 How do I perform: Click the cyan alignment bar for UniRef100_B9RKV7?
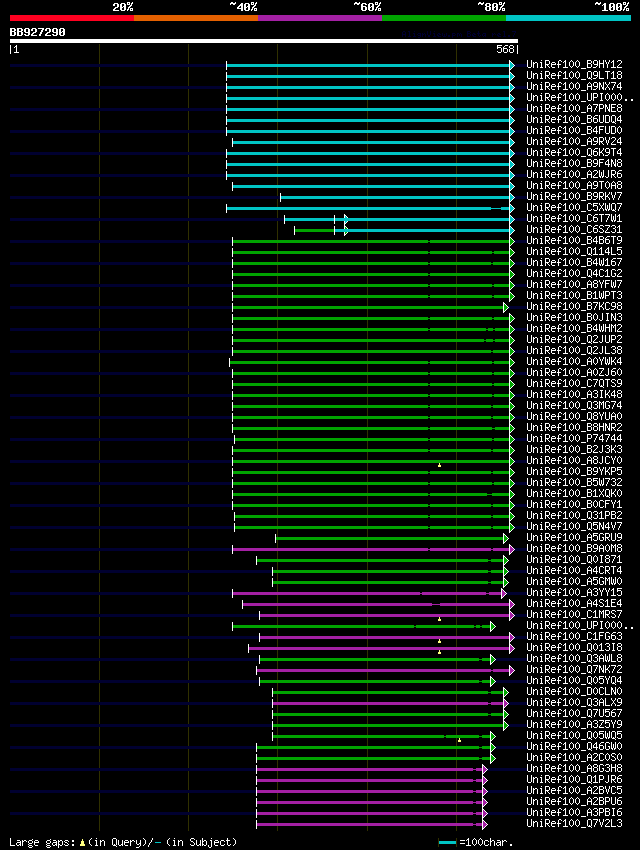point(395,197)
